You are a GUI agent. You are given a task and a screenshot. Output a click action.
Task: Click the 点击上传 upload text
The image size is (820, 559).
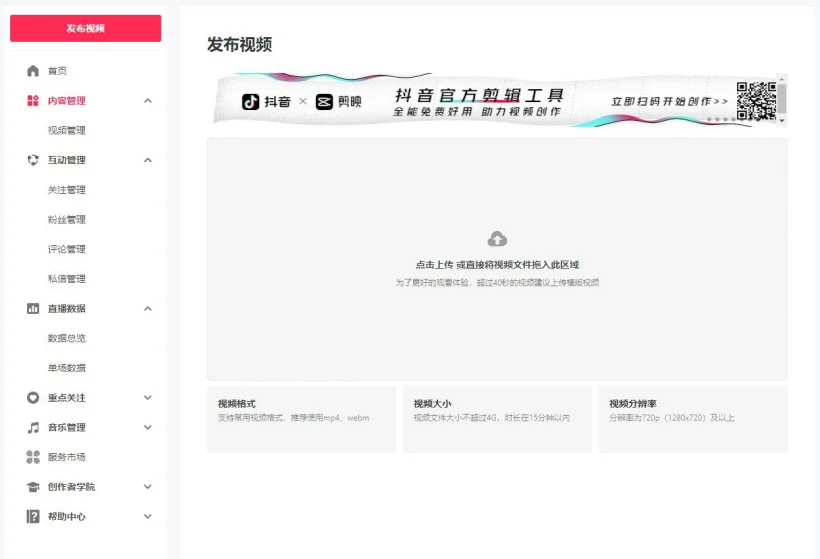click(x=434, y=265)
